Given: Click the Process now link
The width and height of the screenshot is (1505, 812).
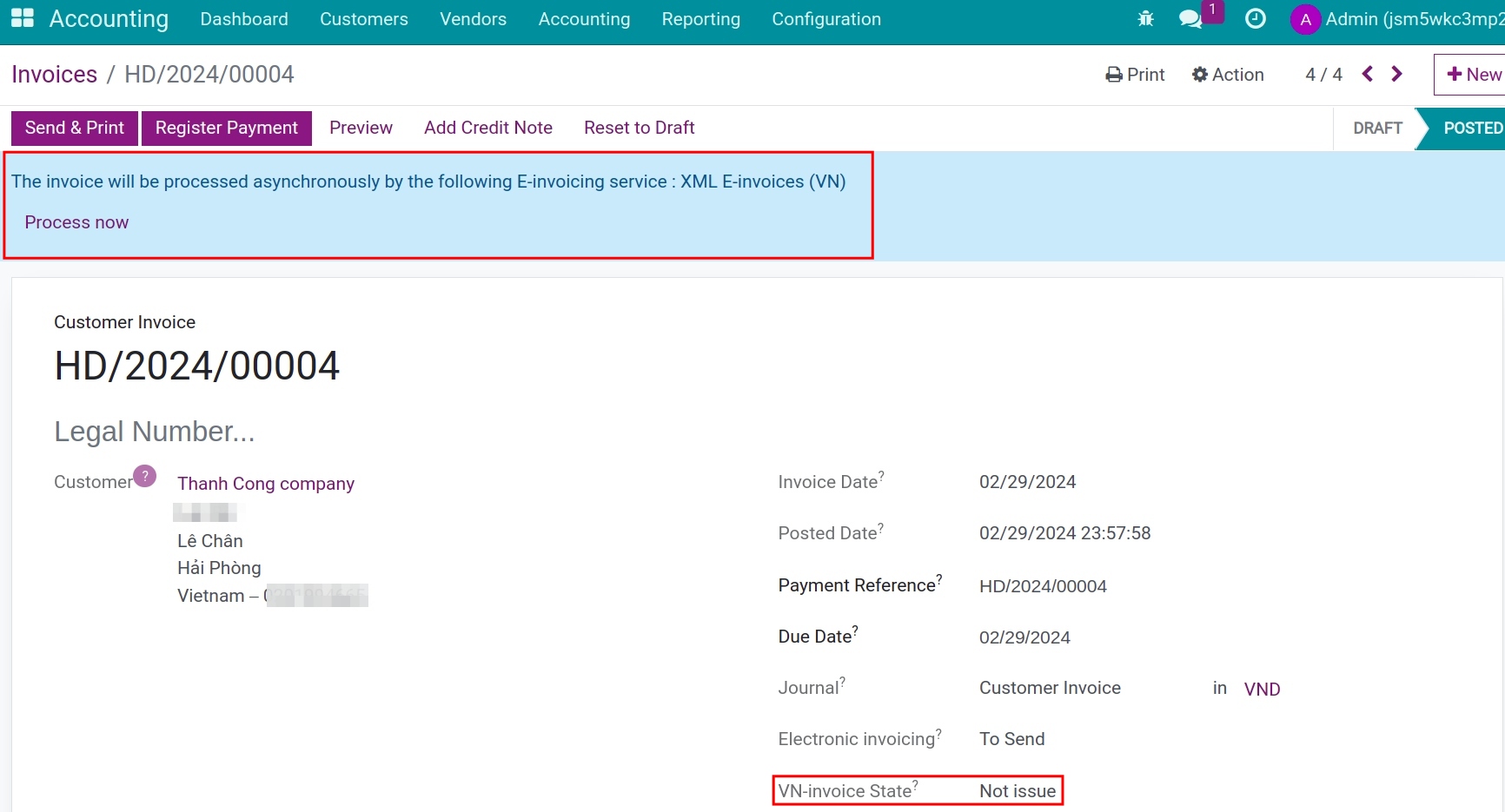Looking at the screenshot, I should pos(76,222).
